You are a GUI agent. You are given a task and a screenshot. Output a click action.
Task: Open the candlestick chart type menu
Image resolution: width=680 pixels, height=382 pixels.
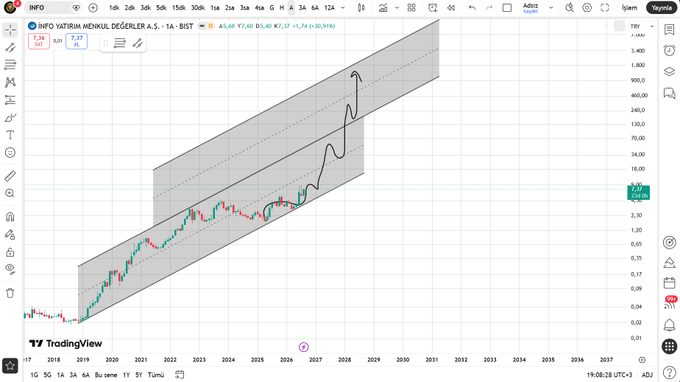tap(361, 8)
